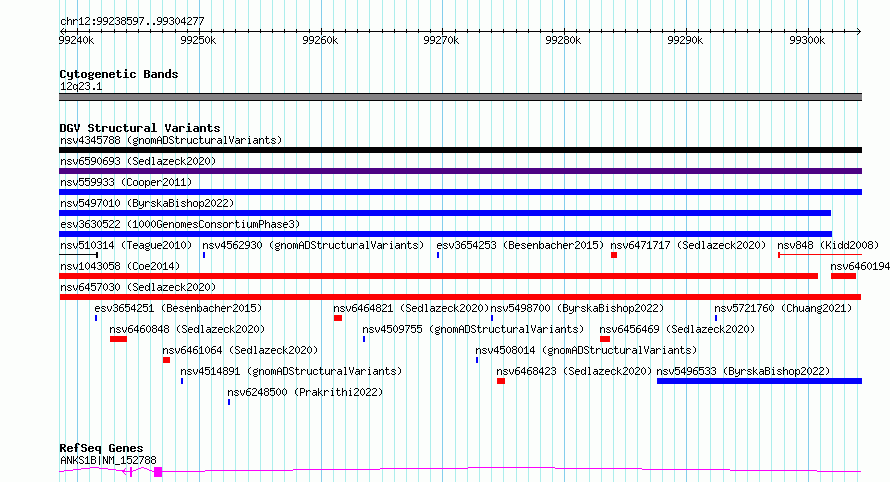Select the blue marker under nsv5721760
The image size is (890, 482).
pyautogui.click(x=716, y=318)
